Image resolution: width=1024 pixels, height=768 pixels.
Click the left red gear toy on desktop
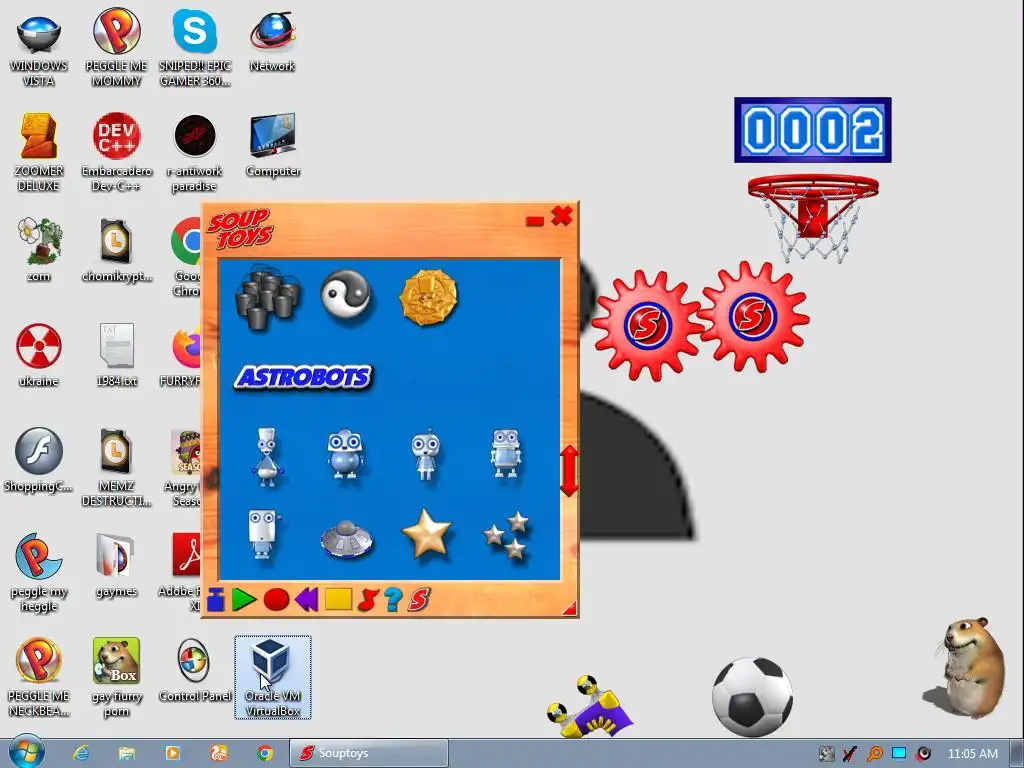647,325
